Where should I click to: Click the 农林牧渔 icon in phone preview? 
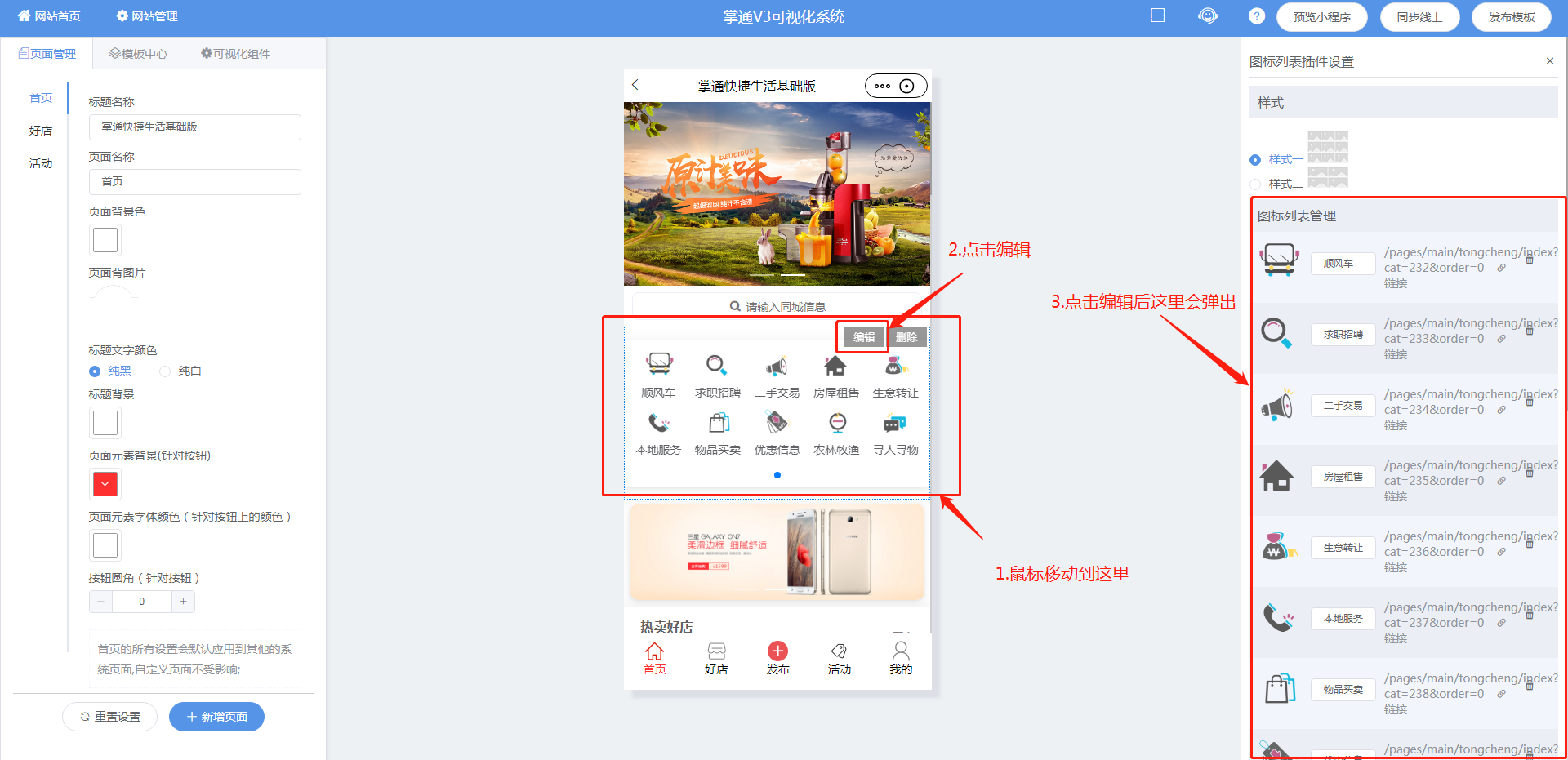[837, 422]
